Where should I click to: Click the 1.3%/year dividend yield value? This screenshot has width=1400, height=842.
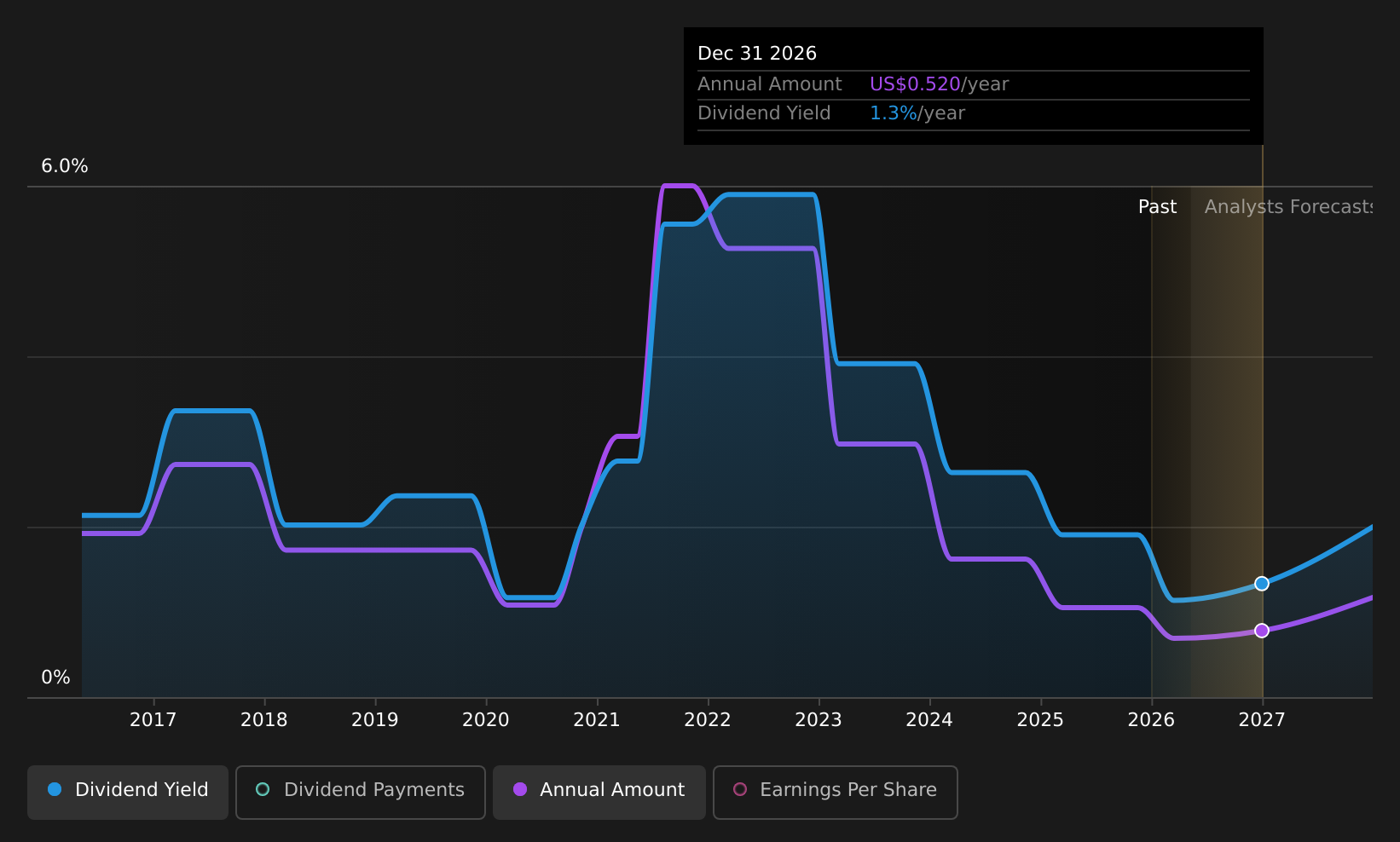[917, 113]
